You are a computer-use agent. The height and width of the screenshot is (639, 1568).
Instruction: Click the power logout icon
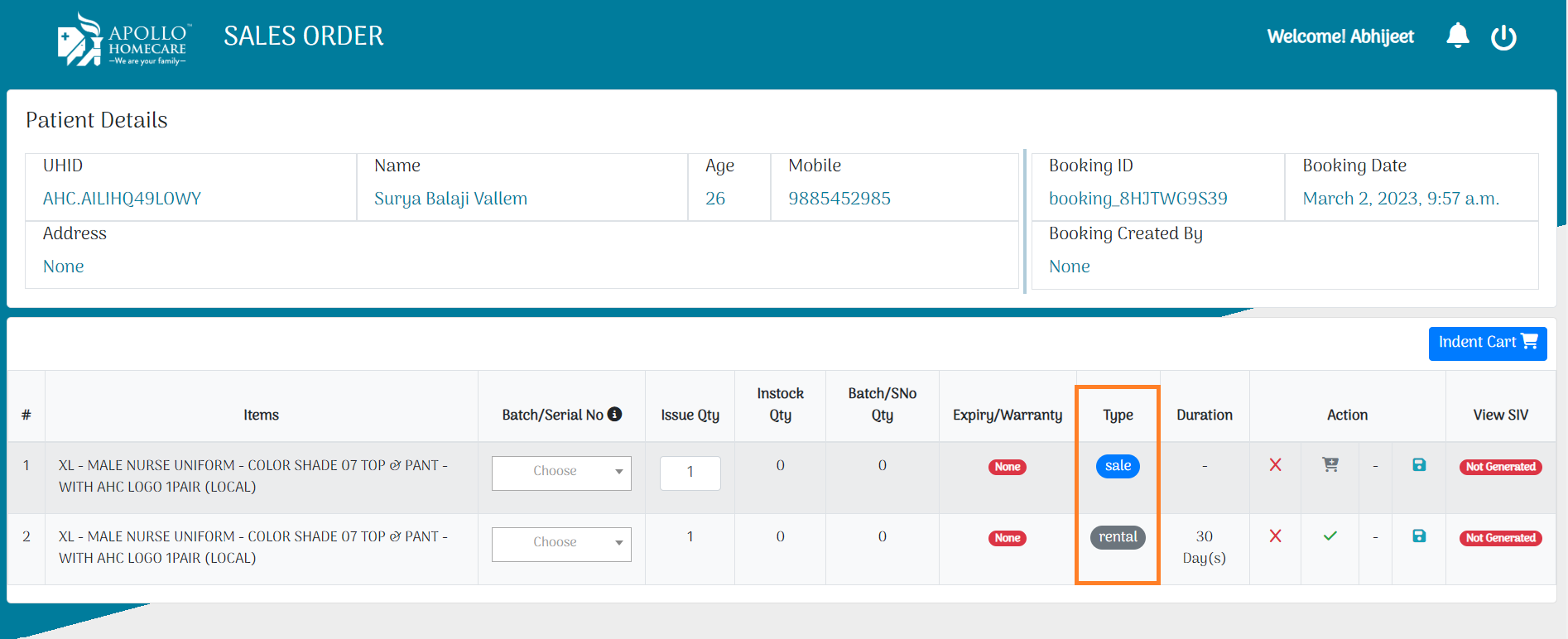1503,37
